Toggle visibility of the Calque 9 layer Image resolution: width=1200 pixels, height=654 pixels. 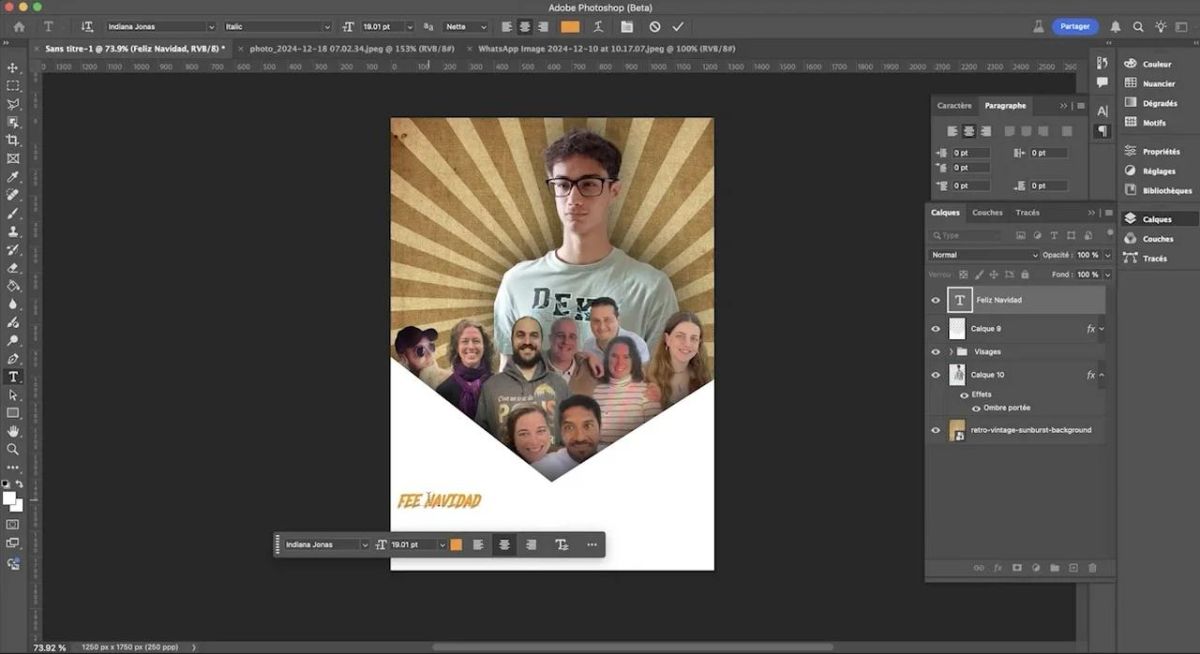pyautogui.click(x=936, y=328)
